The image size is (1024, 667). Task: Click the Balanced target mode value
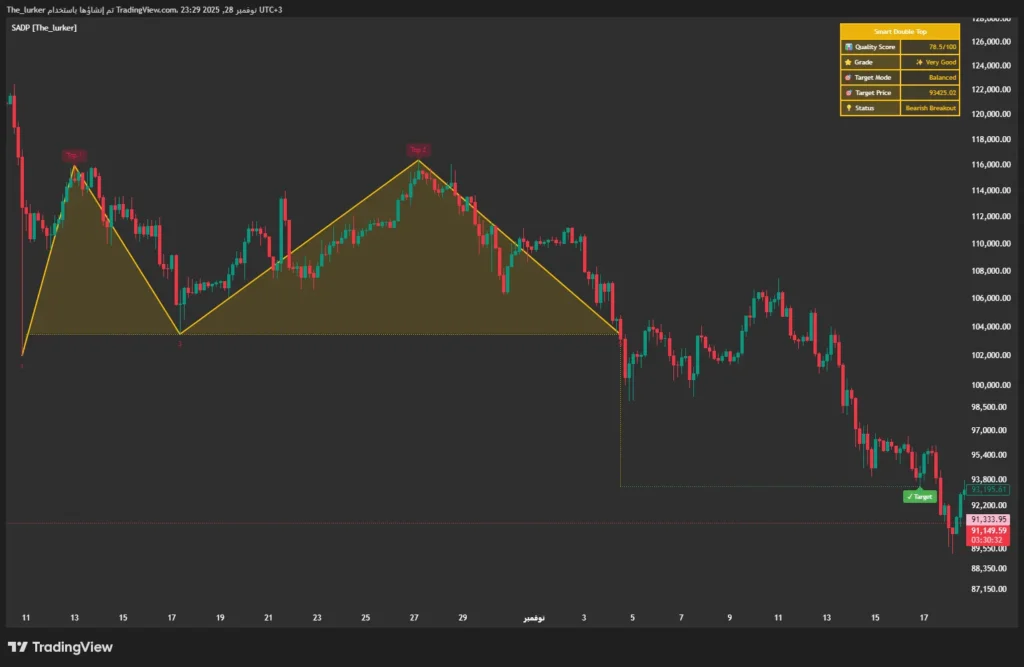pos(942,77)
